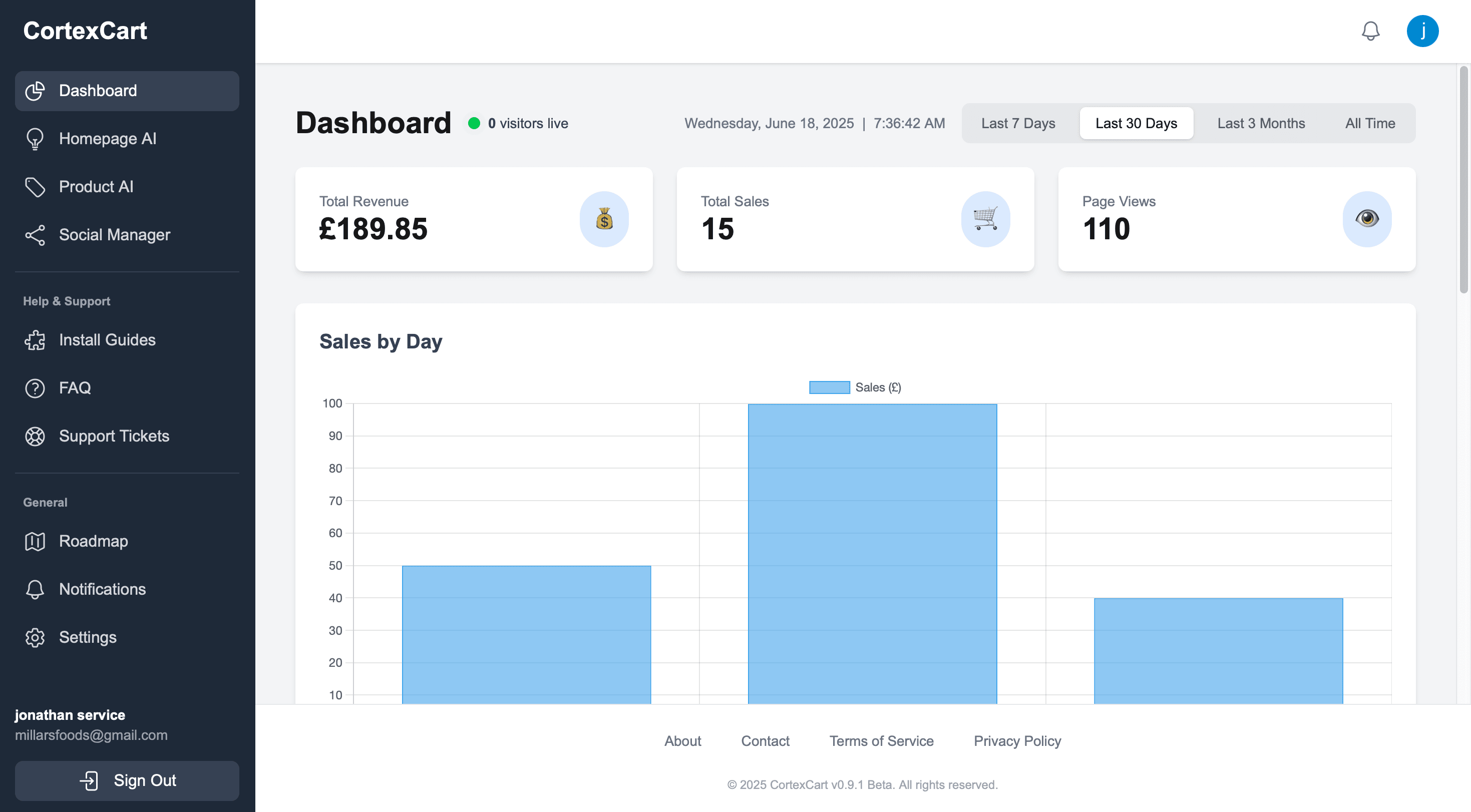Click the copyright v0.9.1 Beta text
Image resolution: width=1471 pixels, height=812 pixels.
pyautogui.click(x=862, y=784)
